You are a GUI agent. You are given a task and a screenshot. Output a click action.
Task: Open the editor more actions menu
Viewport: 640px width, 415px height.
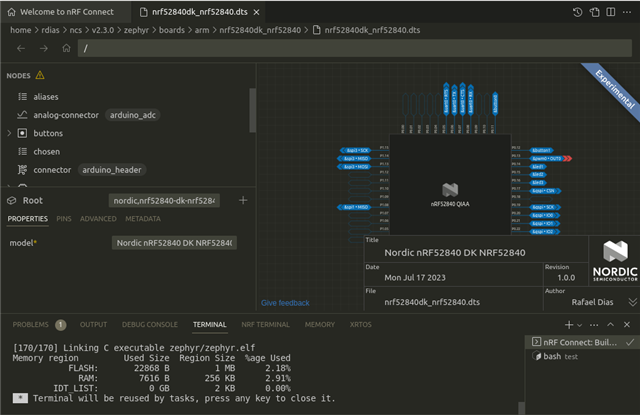point(627,12)
